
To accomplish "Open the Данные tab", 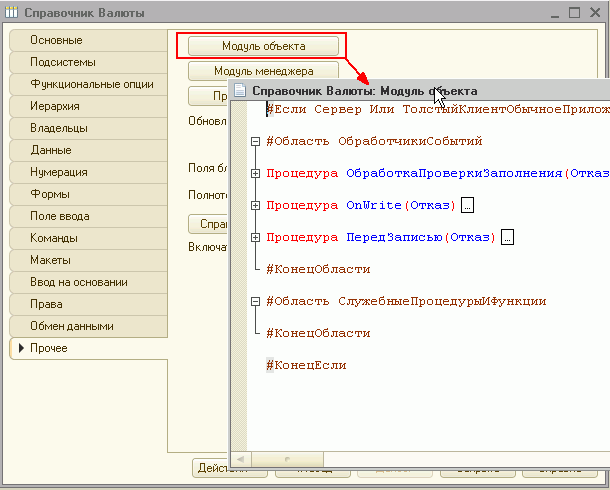I will tap(89, 150).
